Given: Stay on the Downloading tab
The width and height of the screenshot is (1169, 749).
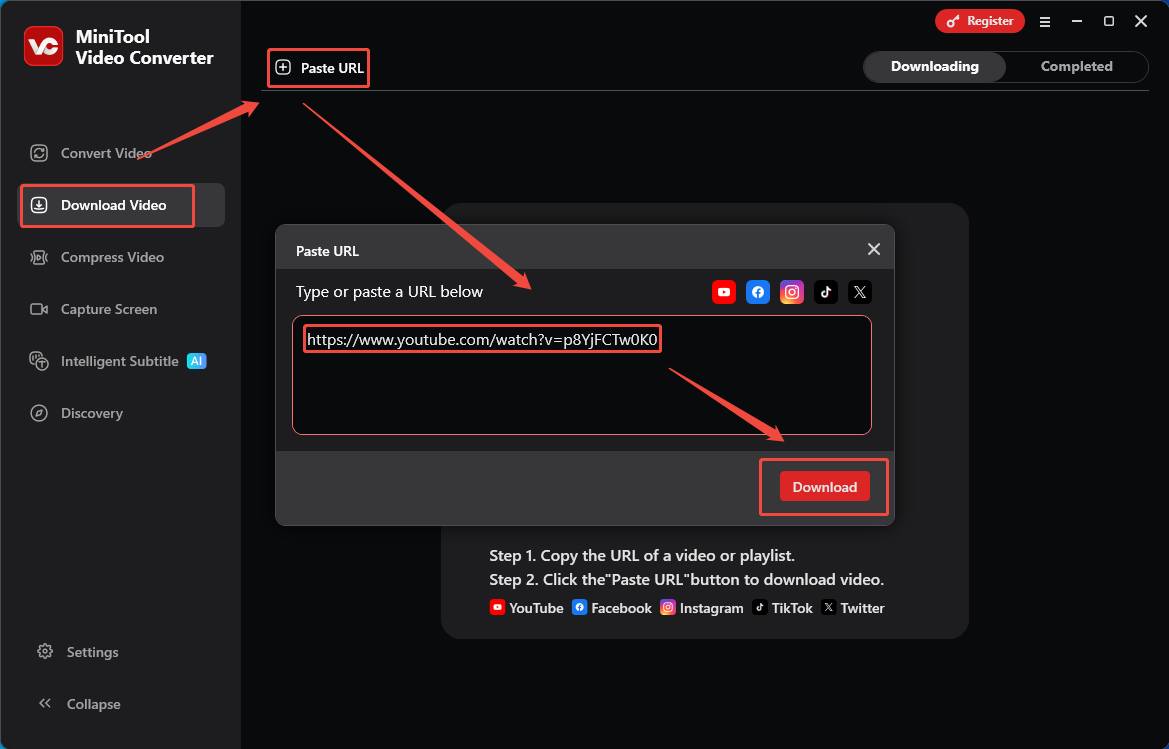Looking at the screenshot, I should (x=934, y=66).
